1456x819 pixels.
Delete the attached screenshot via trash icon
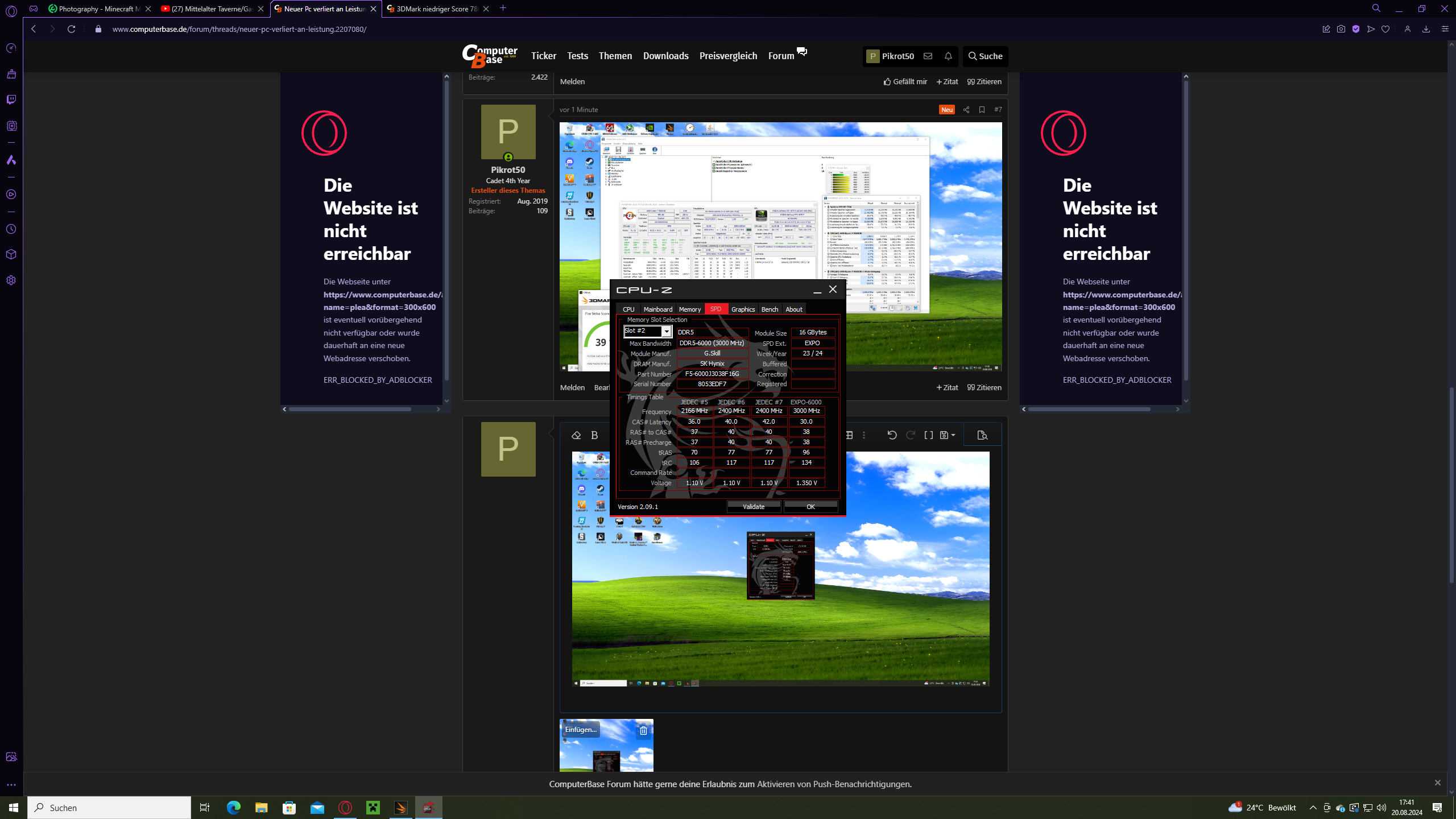coord(643,730)
